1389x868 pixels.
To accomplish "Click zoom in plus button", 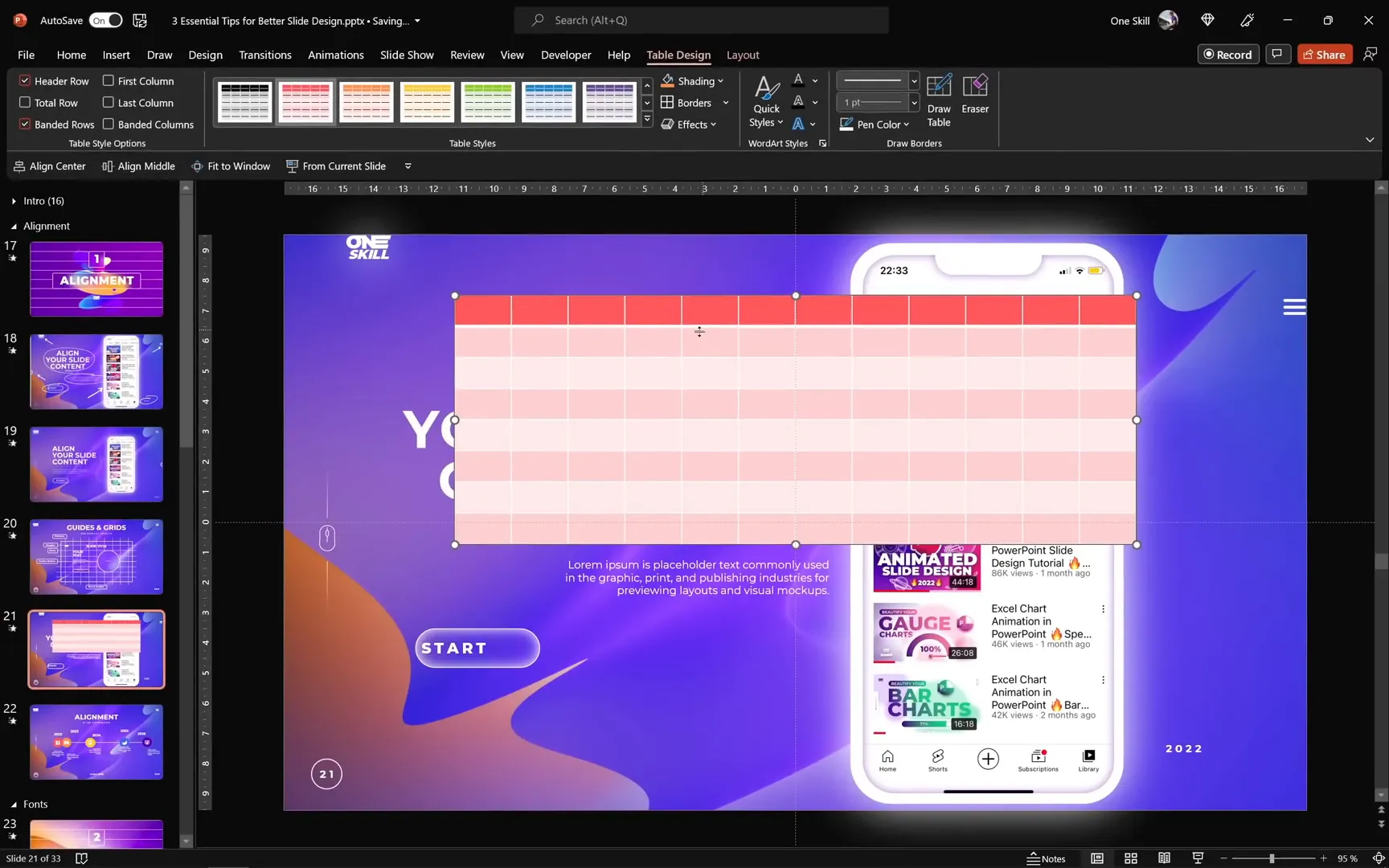I will [1323, 858].
